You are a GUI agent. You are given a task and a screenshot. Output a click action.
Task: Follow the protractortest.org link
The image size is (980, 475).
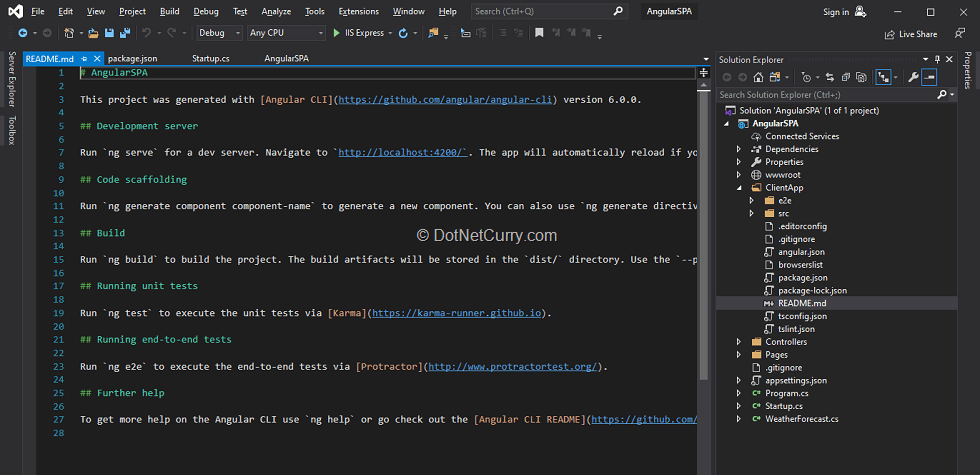click(512, 367)
